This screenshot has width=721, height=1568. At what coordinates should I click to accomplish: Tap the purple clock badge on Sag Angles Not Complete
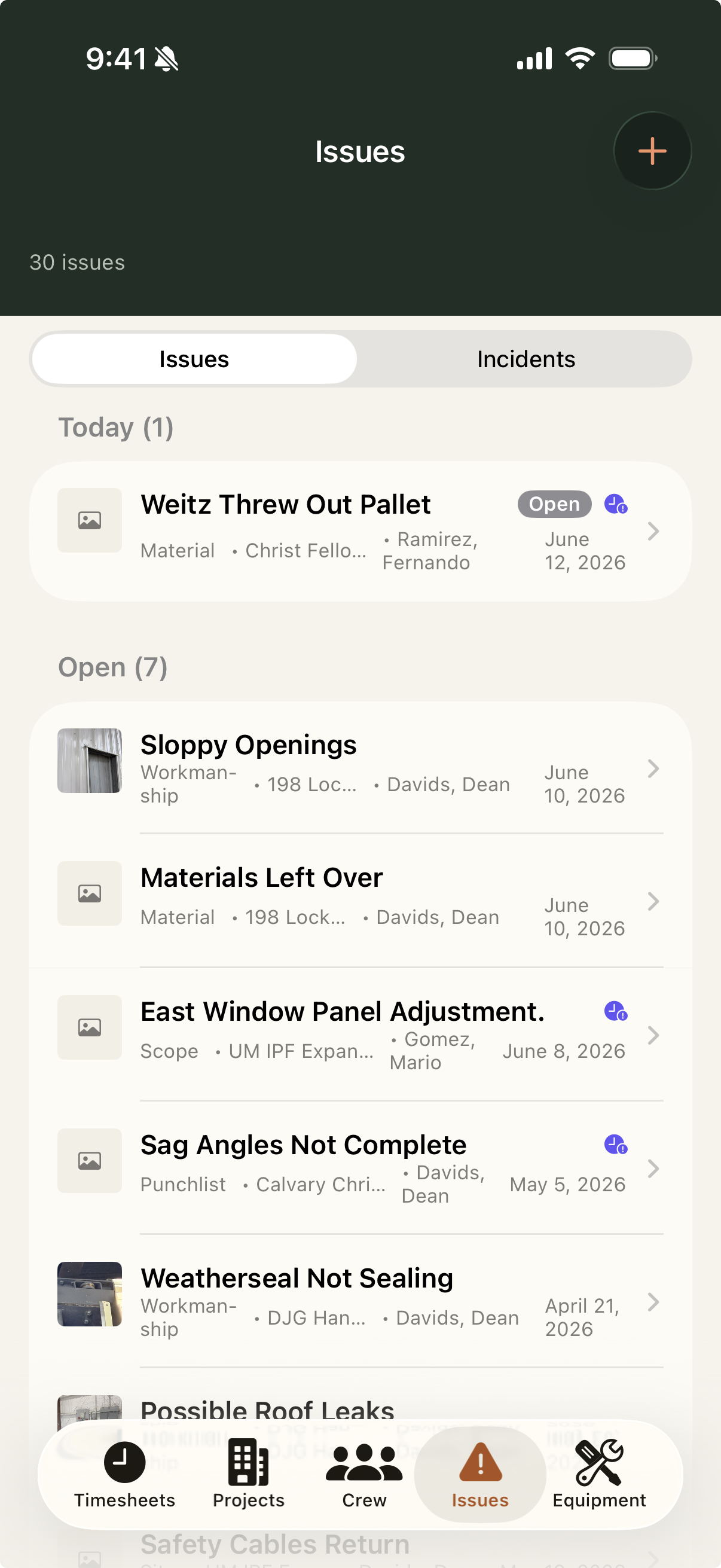coord(616,1145)
